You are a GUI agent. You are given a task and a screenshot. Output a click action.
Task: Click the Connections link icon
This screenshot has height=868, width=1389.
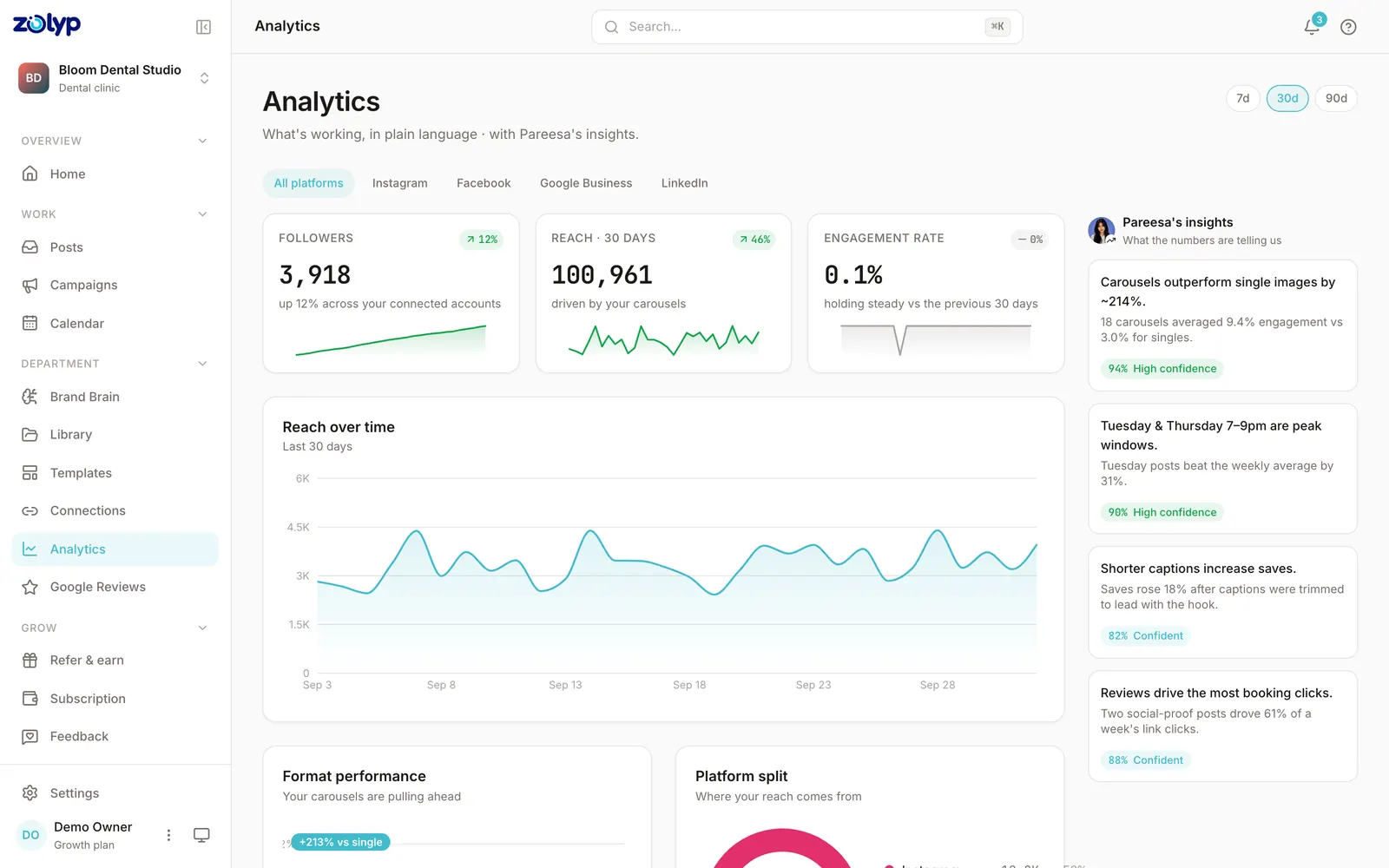tap(30, 511)
